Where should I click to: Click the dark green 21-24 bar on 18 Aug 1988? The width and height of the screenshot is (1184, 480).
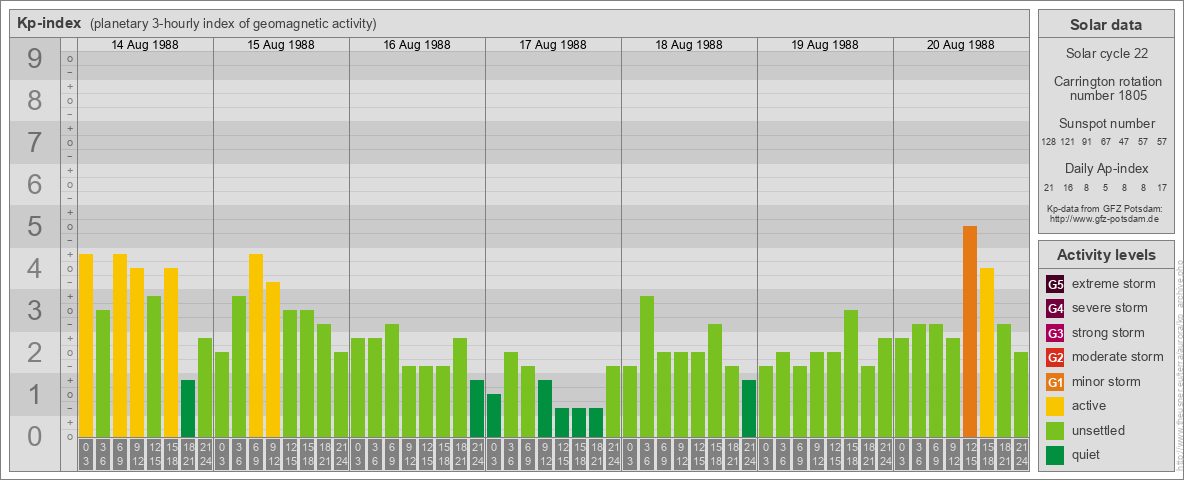tap(748, 408)
